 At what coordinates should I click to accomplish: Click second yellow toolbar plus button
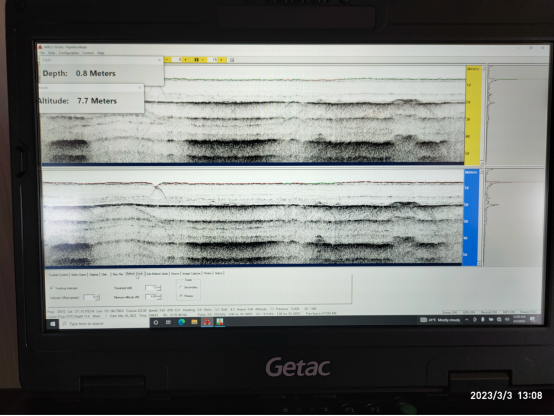[222, 60]
